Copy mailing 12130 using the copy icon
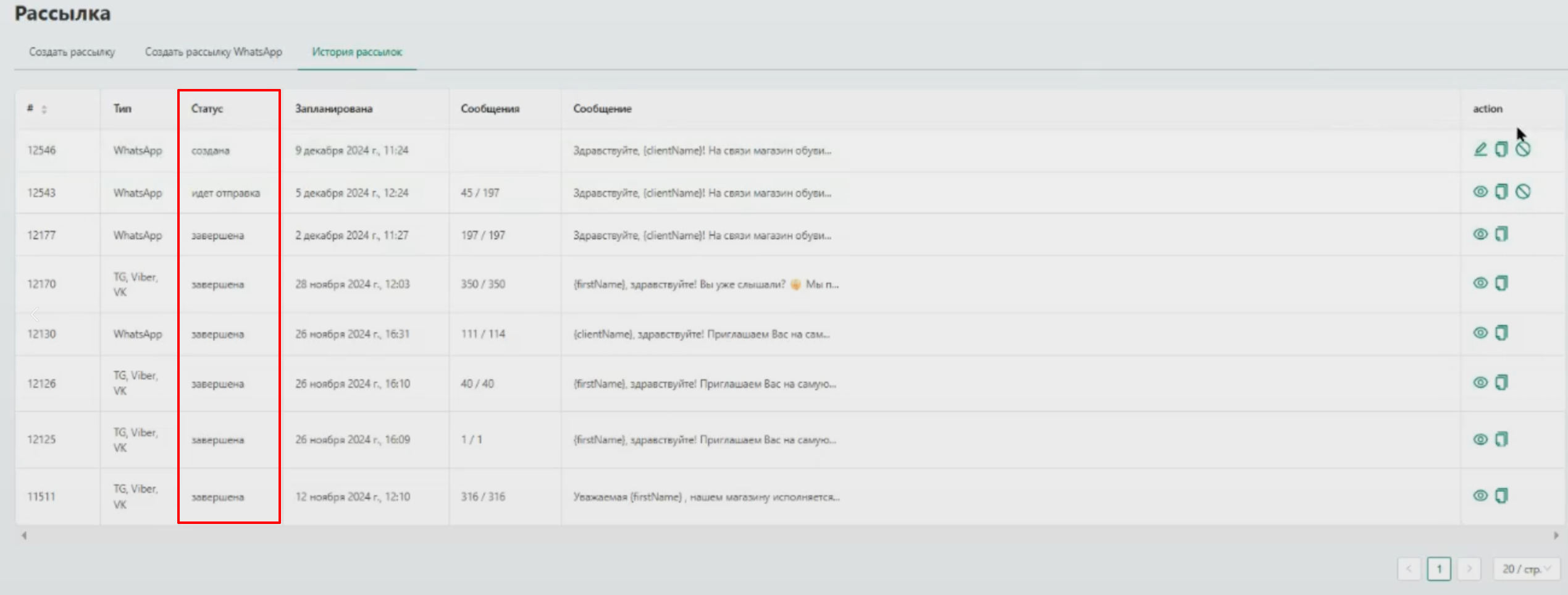 coord(1501,333)
